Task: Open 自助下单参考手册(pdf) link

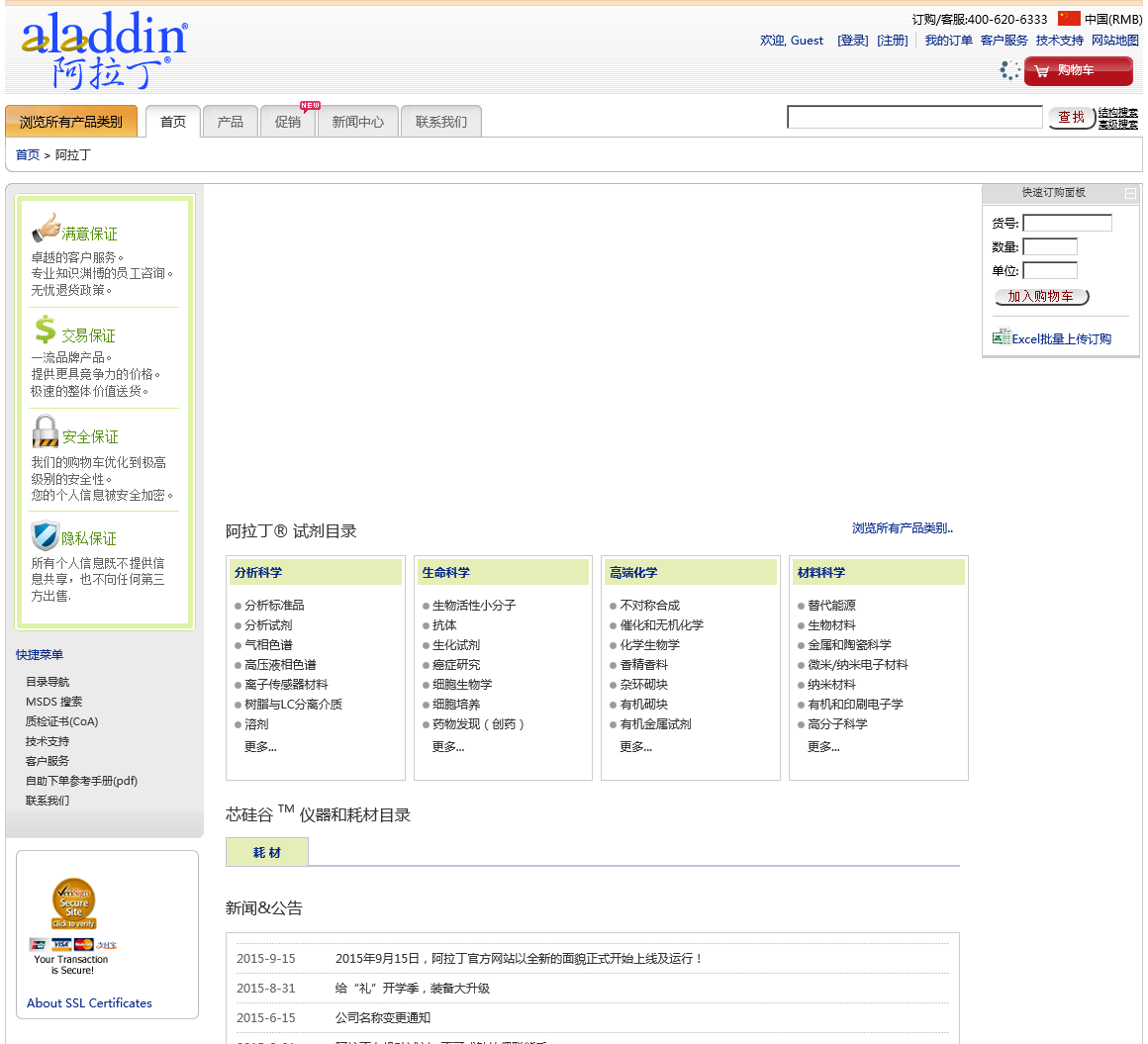Action: [82, 781]
